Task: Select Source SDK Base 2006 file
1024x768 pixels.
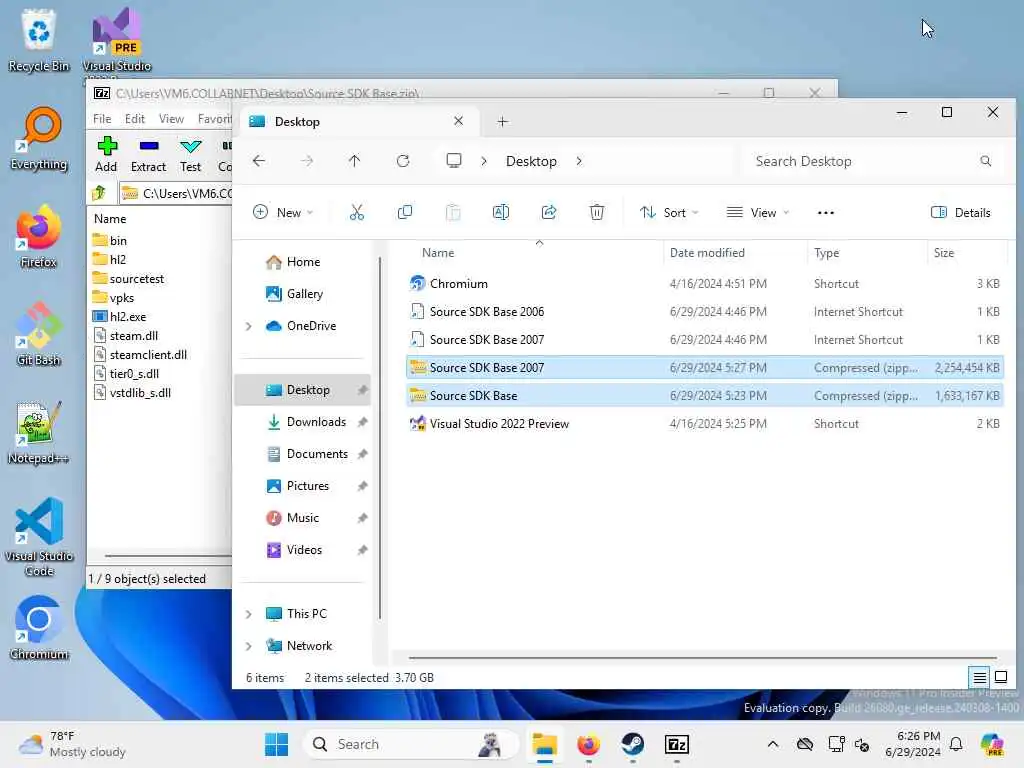Action: [705, 312]
